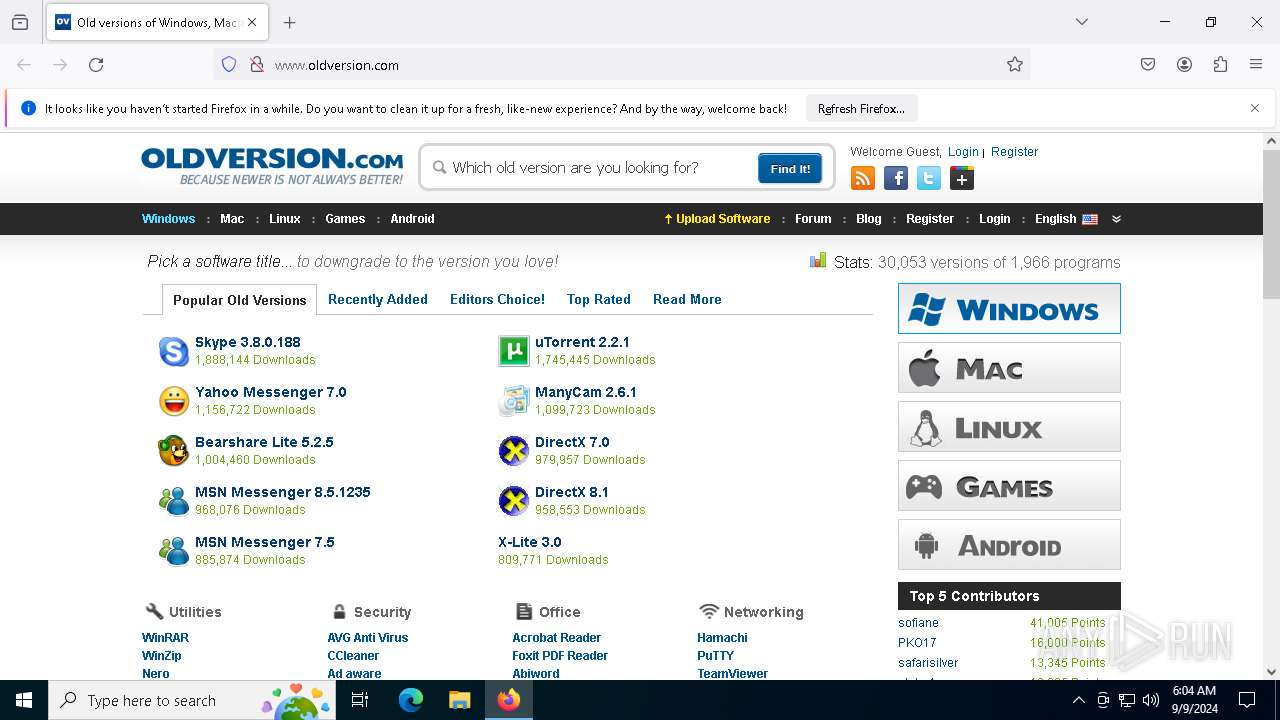Open the Windows Start menu

pyautogui.click(x=24, y=700)
